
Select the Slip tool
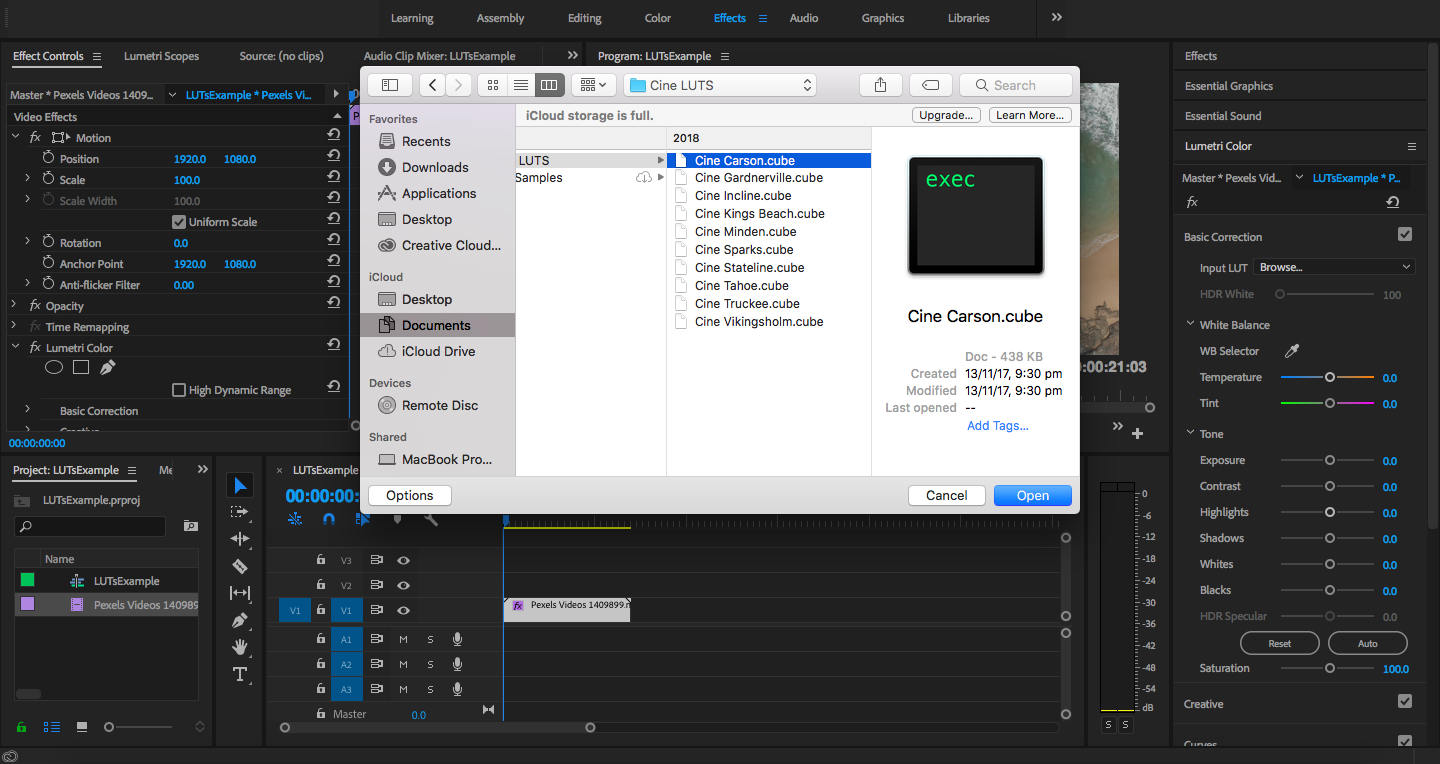(x=240, y=593)
